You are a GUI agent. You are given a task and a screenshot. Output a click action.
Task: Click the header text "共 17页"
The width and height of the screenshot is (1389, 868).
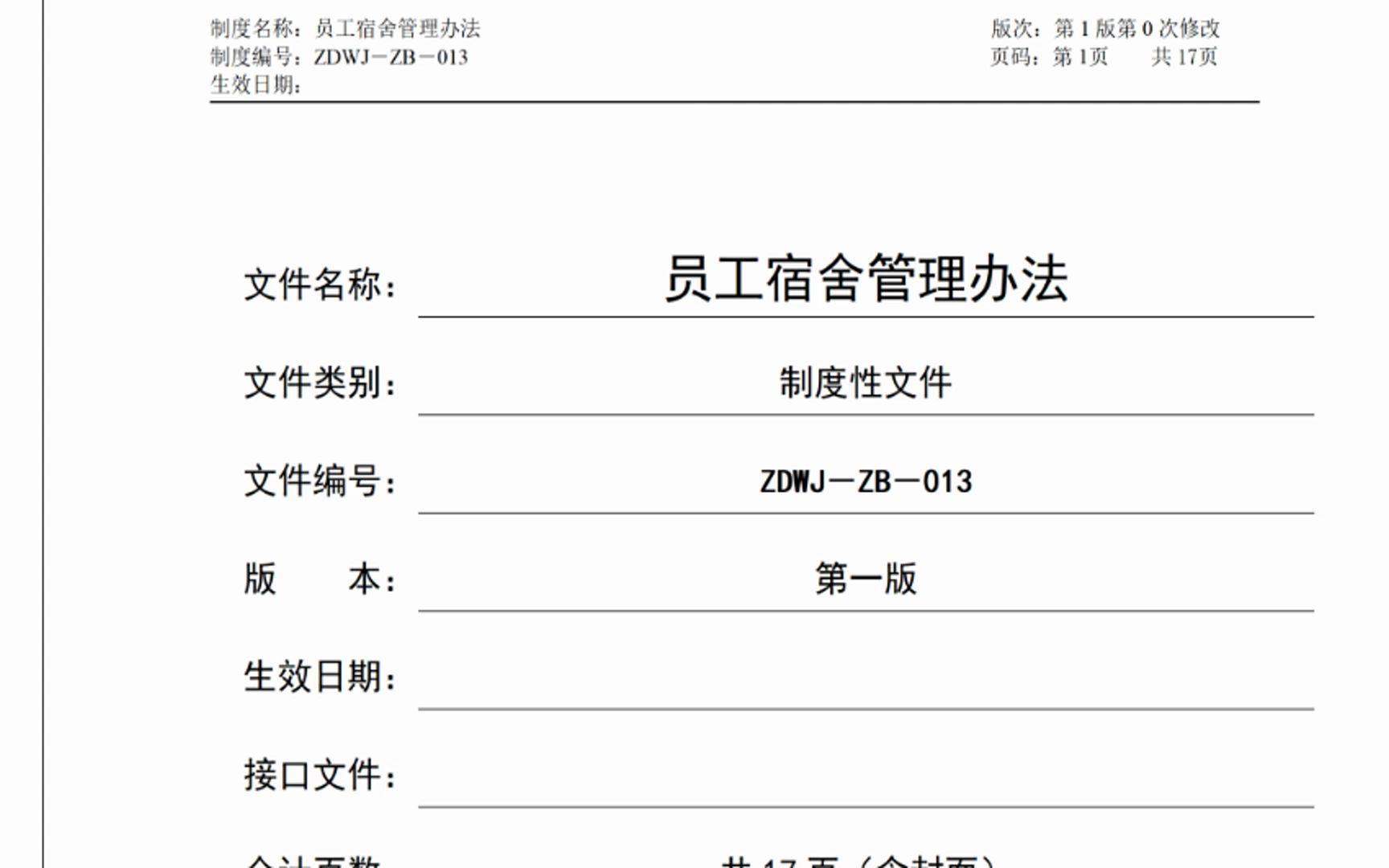coord(1184,57)
